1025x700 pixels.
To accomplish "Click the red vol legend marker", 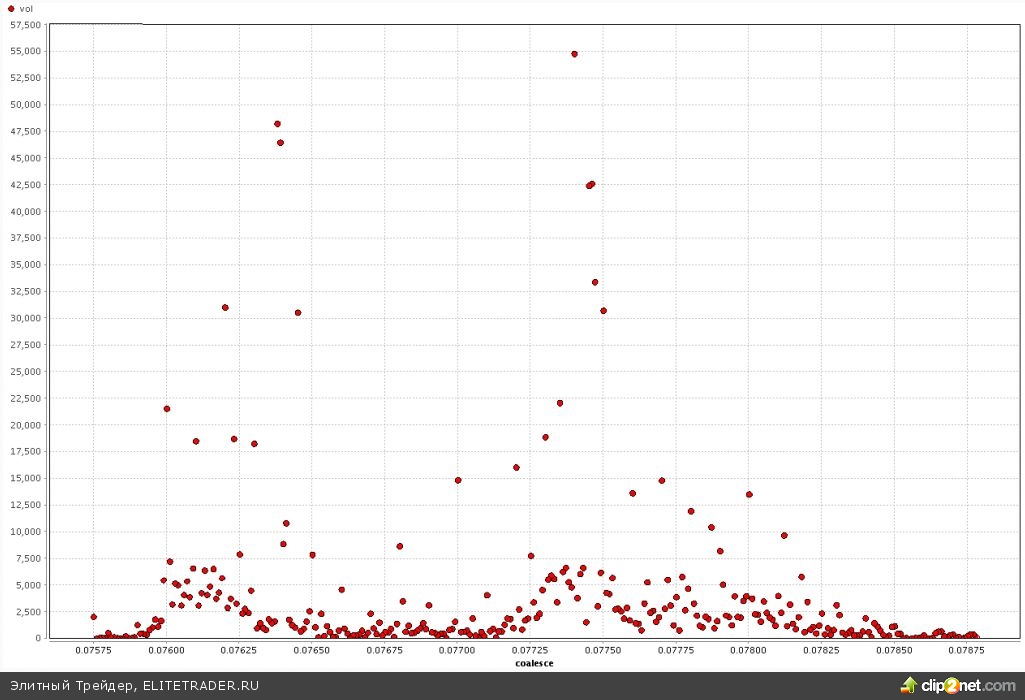I will [x=10, y=9].
